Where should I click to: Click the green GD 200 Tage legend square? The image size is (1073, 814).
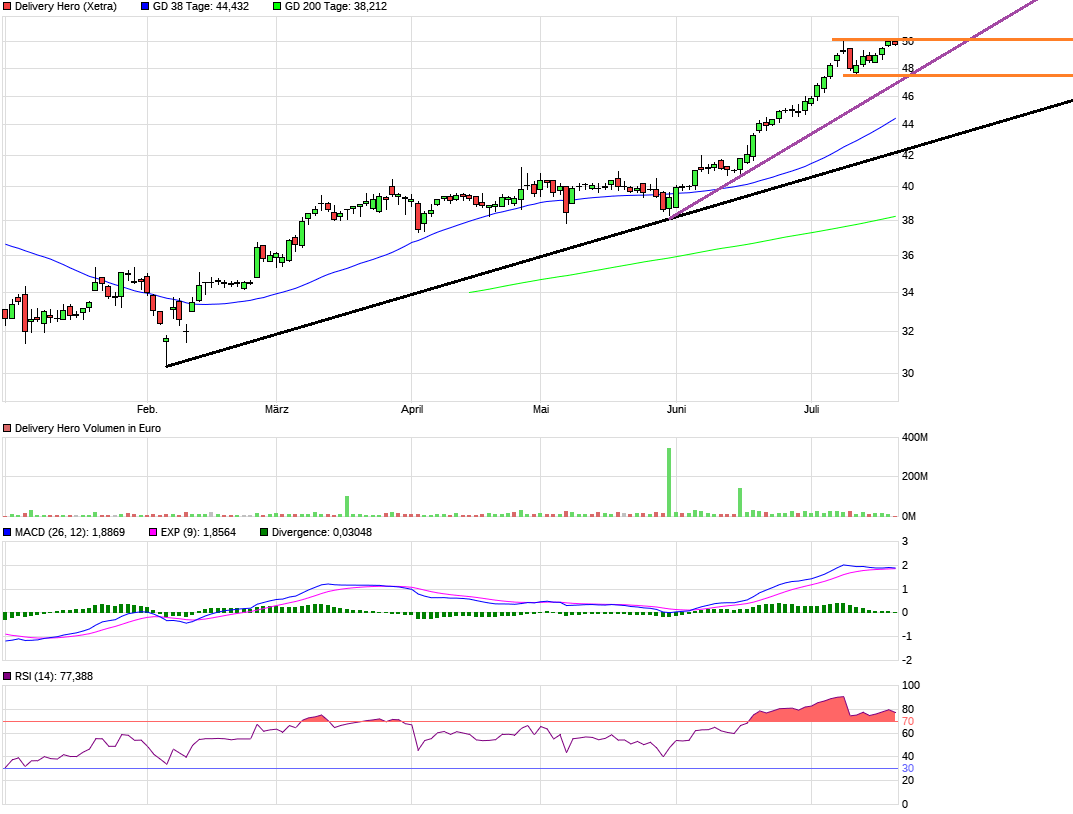click(277, 6)
